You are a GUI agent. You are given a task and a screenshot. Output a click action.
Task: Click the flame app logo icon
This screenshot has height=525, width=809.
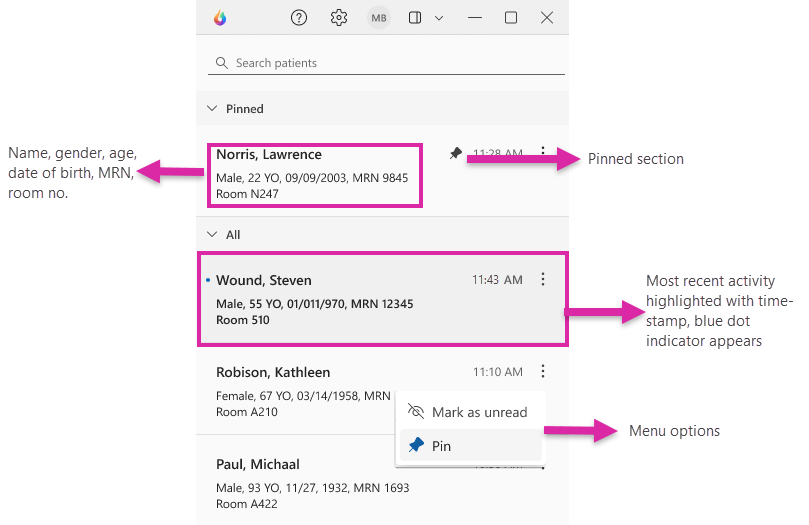tap(220, 18)
